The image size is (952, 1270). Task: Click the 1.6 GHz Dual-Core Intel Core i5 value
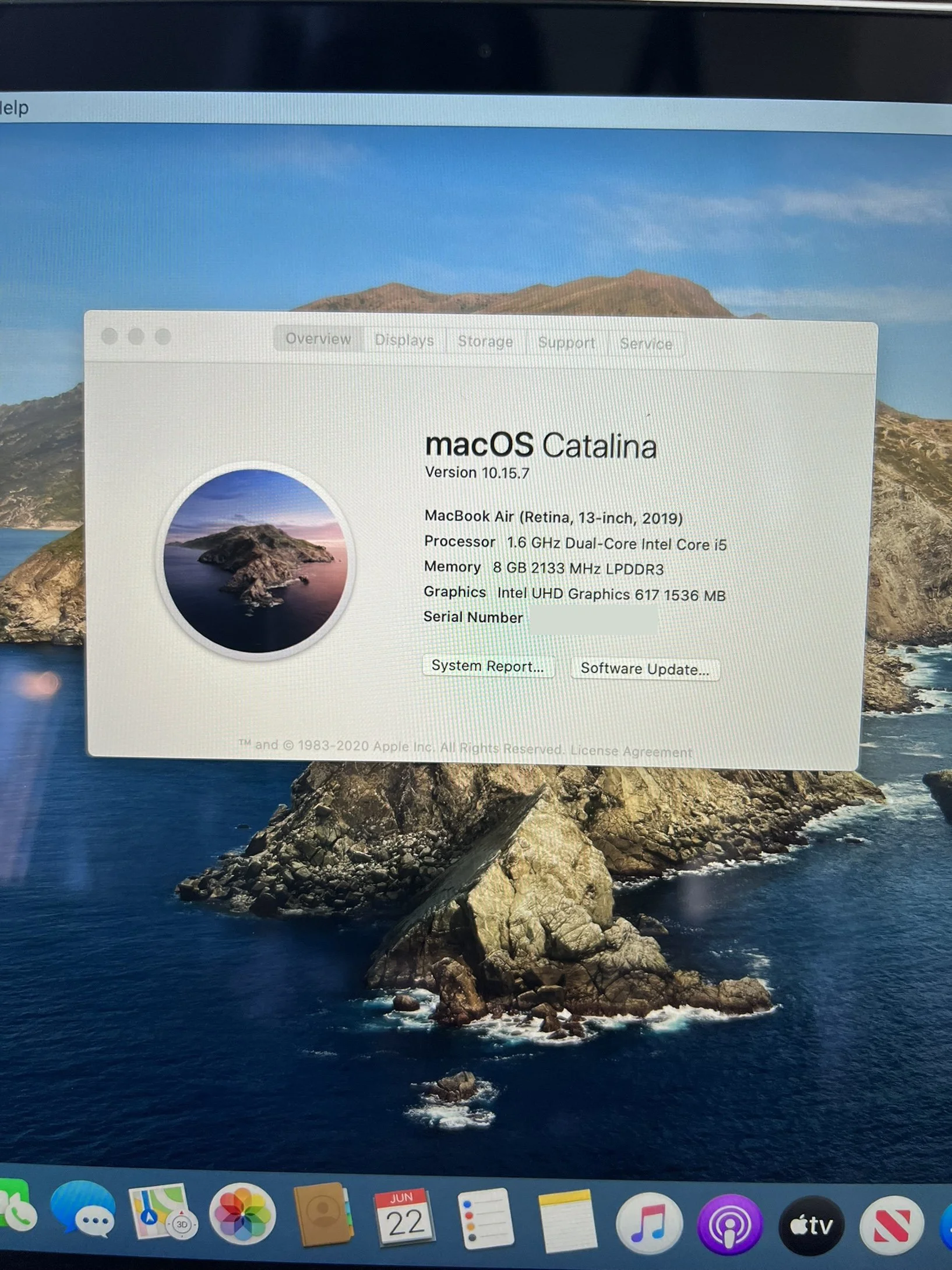pos(616,544)
